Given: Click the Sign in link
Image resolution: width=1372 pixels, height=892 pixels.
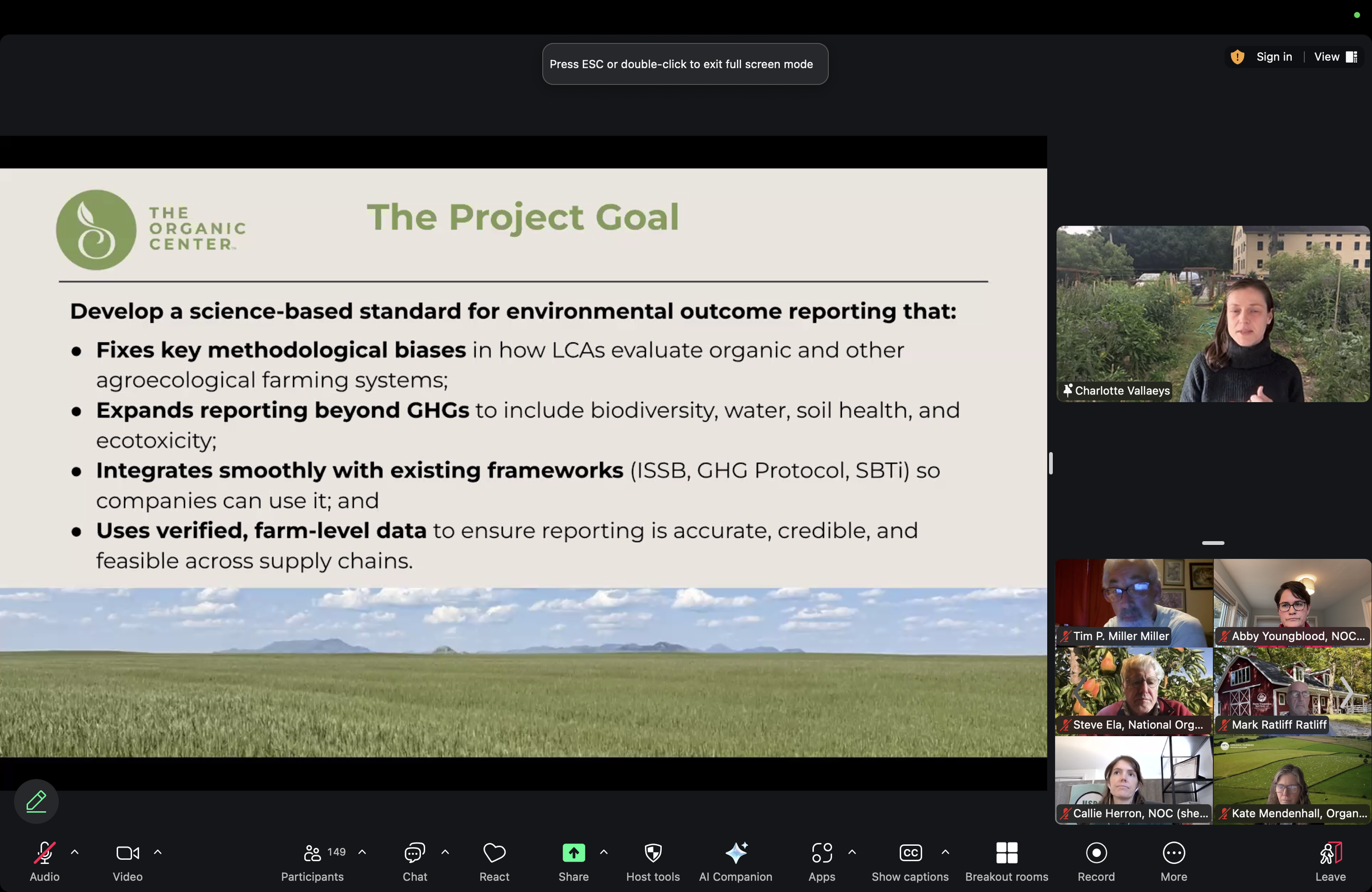Looking at the screenshot, I should pyautogui.click(x=1274, y=57).
